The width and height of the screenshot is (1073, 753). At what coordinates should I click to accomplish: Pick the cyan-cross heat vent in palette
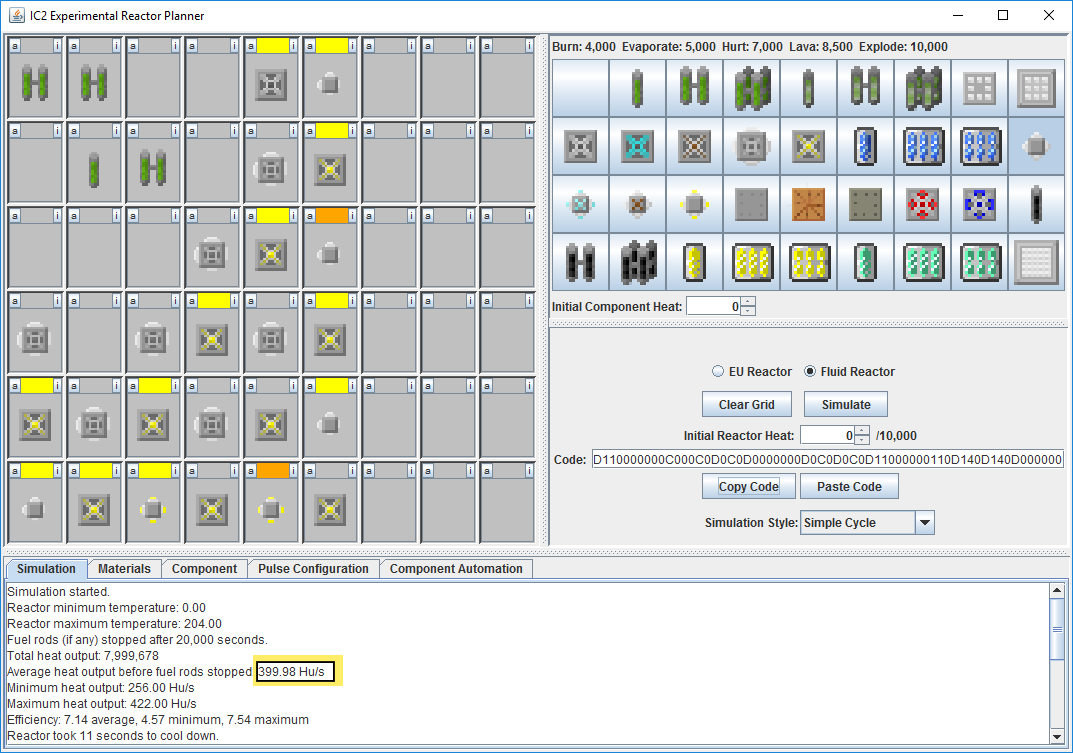[637, 147]
